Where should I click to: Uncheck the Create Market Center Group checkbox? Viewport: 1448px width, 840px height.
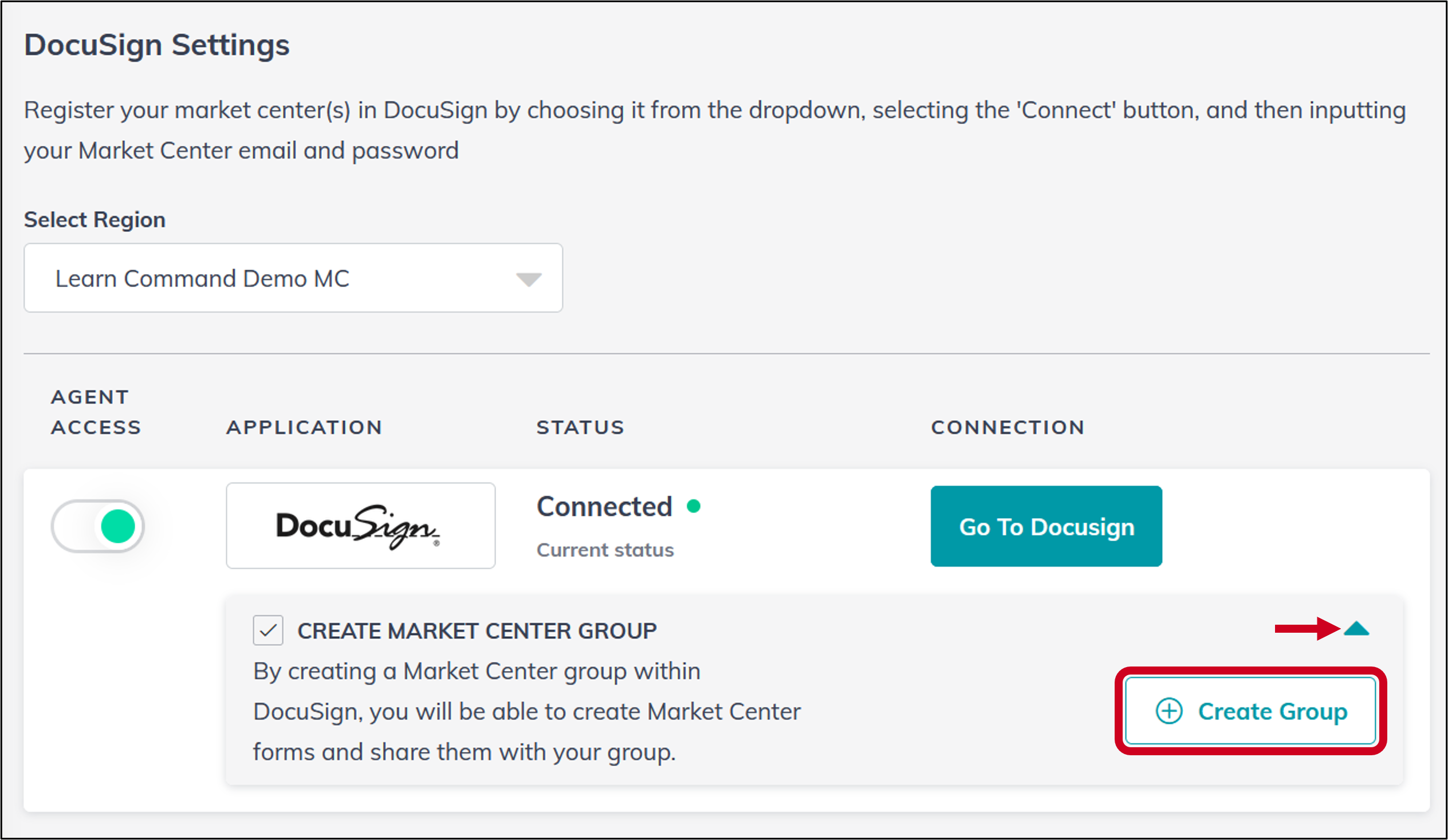(x=267, y=630)
